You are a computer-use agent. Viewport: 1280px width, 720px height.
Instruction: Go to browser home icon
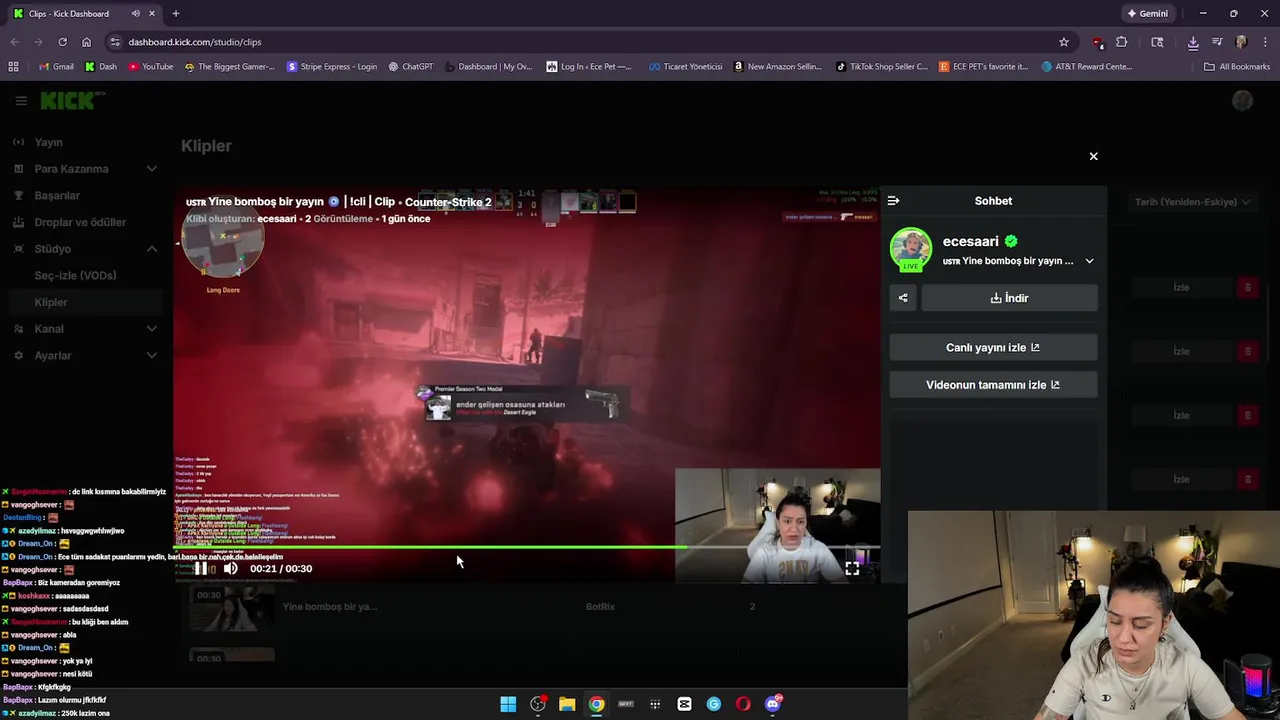(x=86, y=42)
